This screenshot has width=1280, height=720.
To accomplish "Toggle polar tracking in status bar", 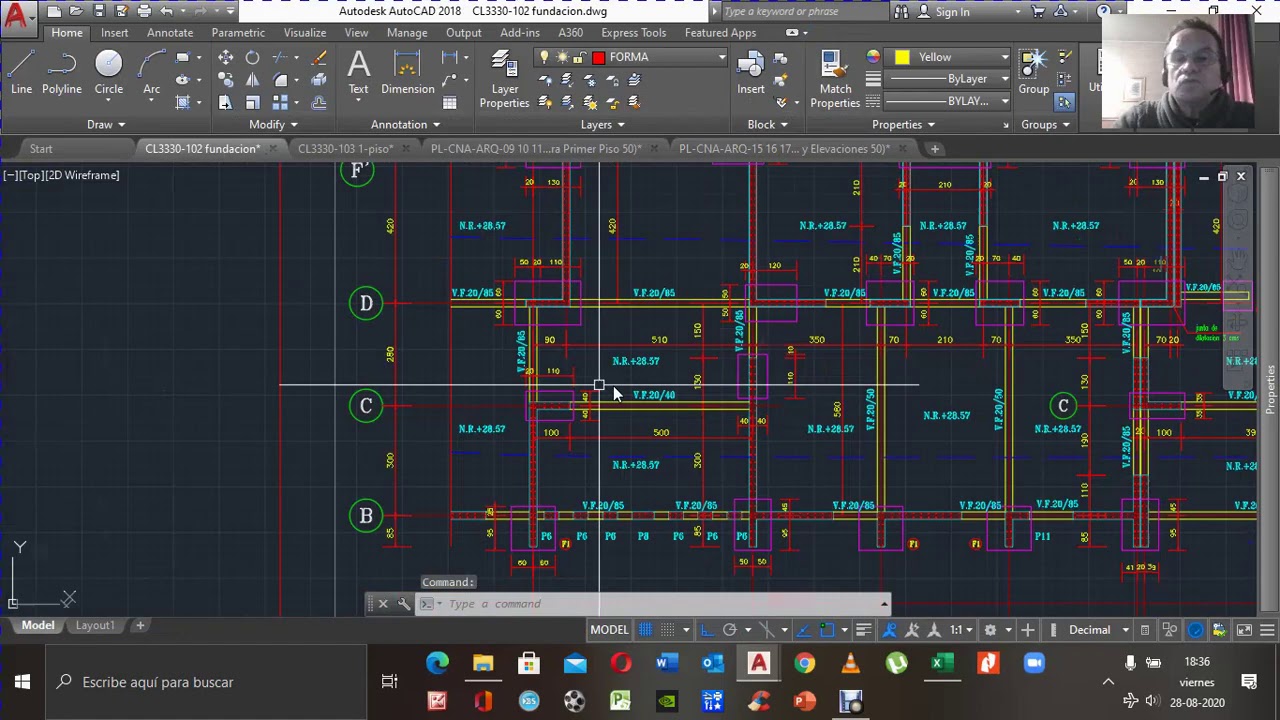I will (x=730, y=630).
